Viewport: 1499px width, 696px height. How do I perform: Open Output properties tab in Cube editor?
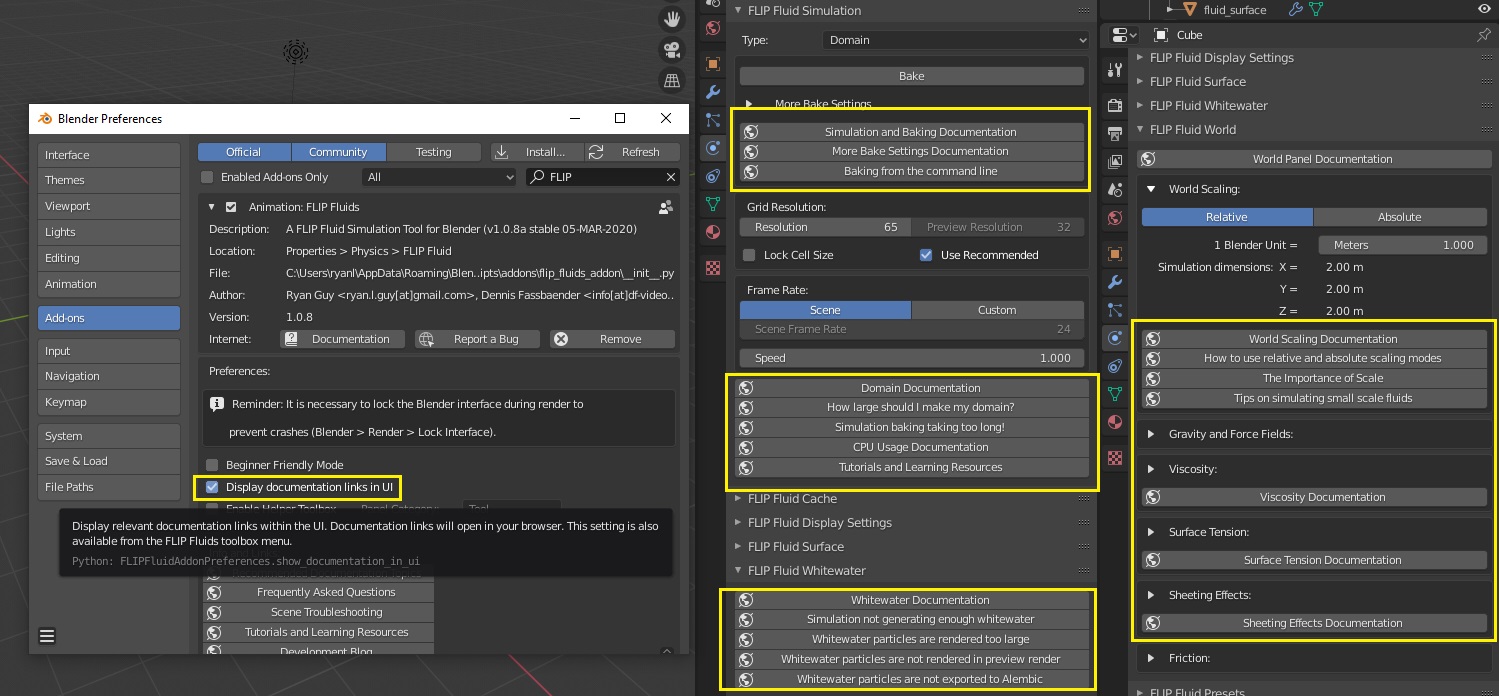pyautogui.click(x=1114, y=134)
